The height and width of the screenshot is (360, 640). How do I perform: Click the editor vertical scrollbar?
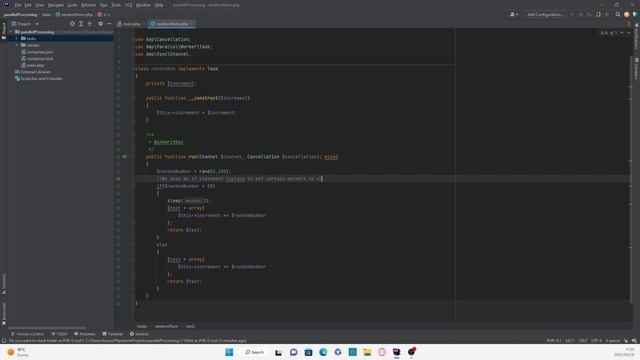632,180
